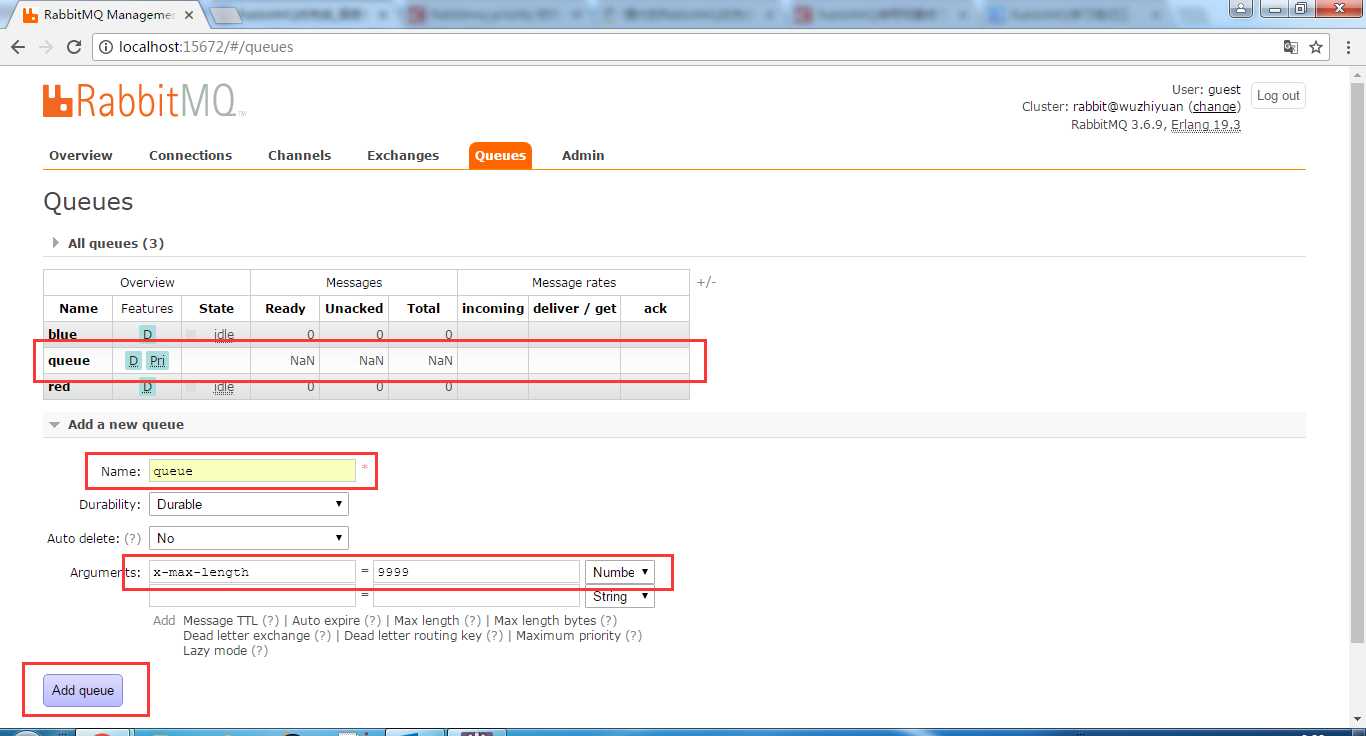This screenshot has width=1366, height=736.
Task: Click the (?) help after Maximum priority
Action: (633, 635)
